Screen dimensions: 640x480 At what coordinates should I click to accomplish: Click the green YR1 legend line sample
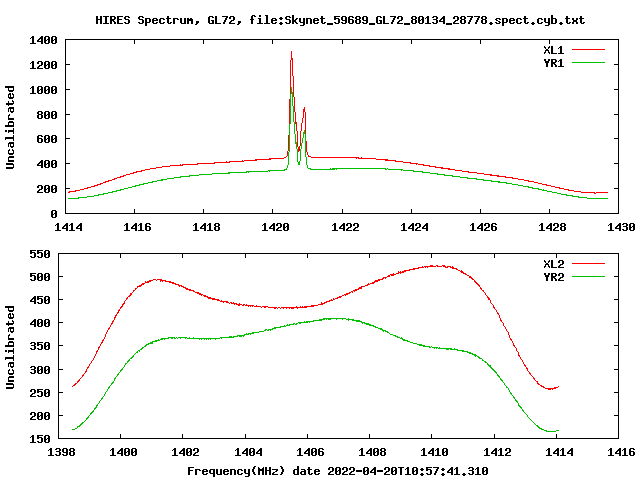point(588,63)
